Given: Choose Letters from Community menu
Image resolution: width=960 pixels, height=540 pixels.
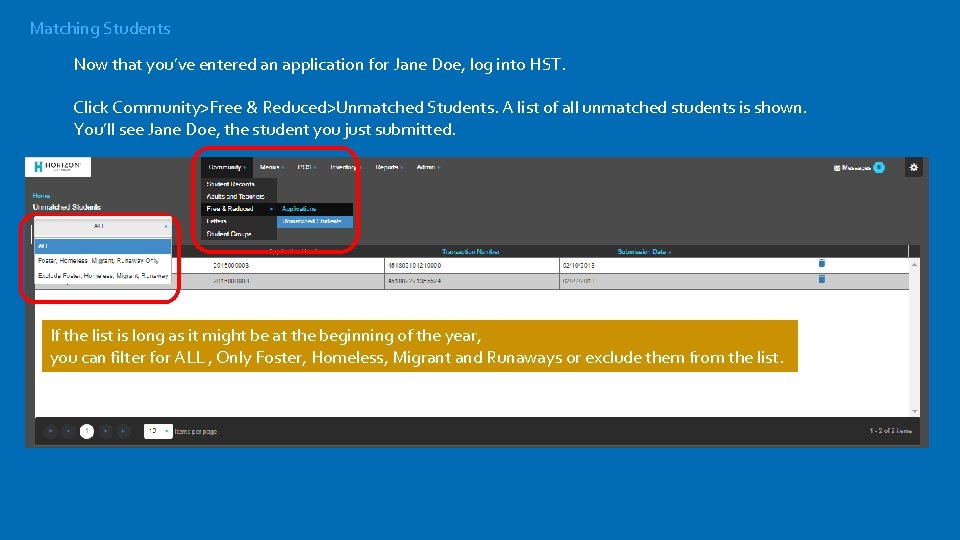Looking at the screenshot, I should (x=239, y=221).
